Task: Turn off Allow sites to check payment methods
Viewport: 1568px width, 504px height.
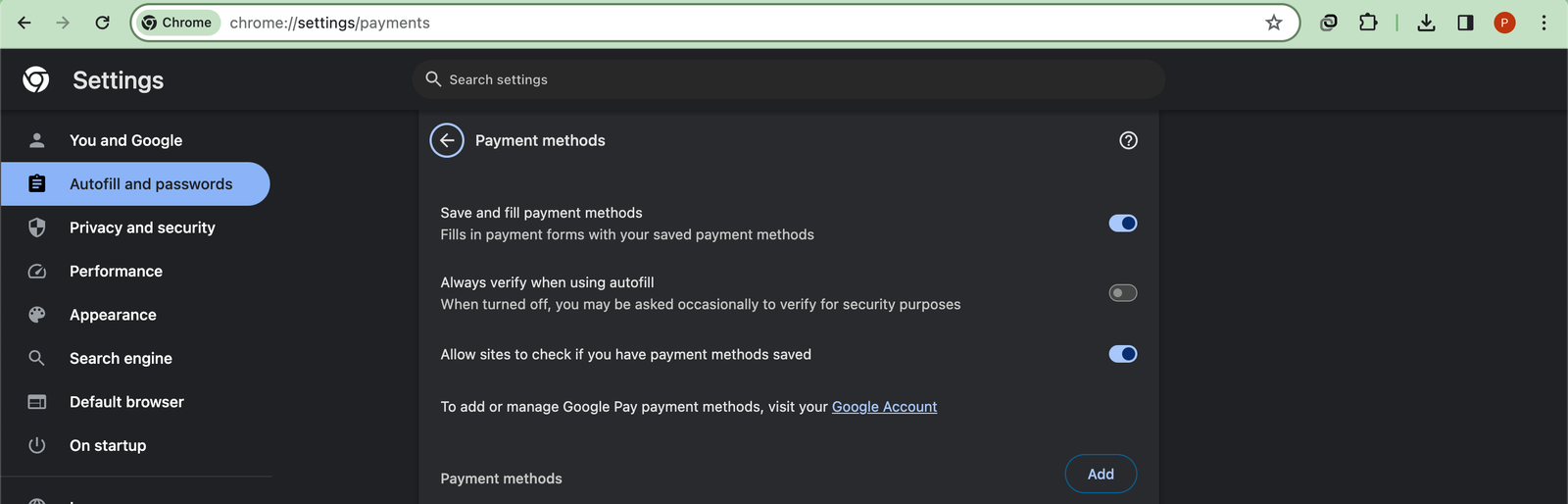Action: pyautogui.click(x=1123, y=354)
